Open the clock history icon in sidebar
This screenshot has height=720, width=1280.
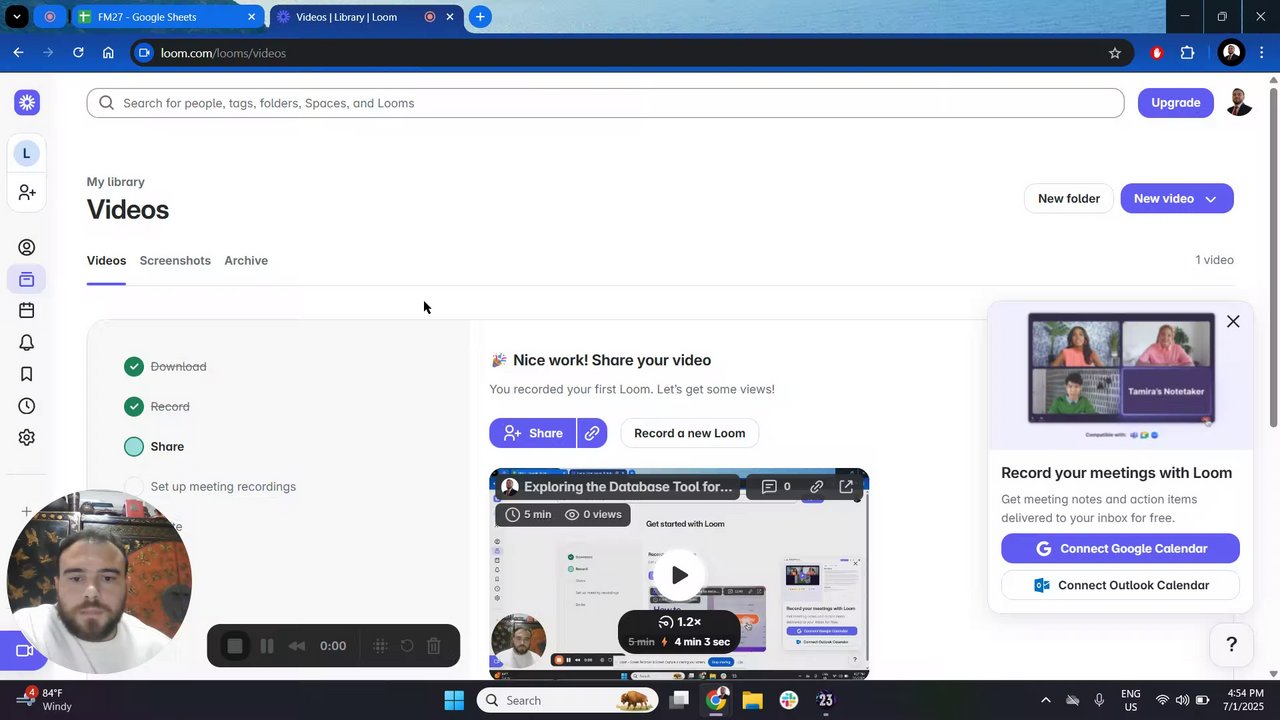[x=27, y=406]
